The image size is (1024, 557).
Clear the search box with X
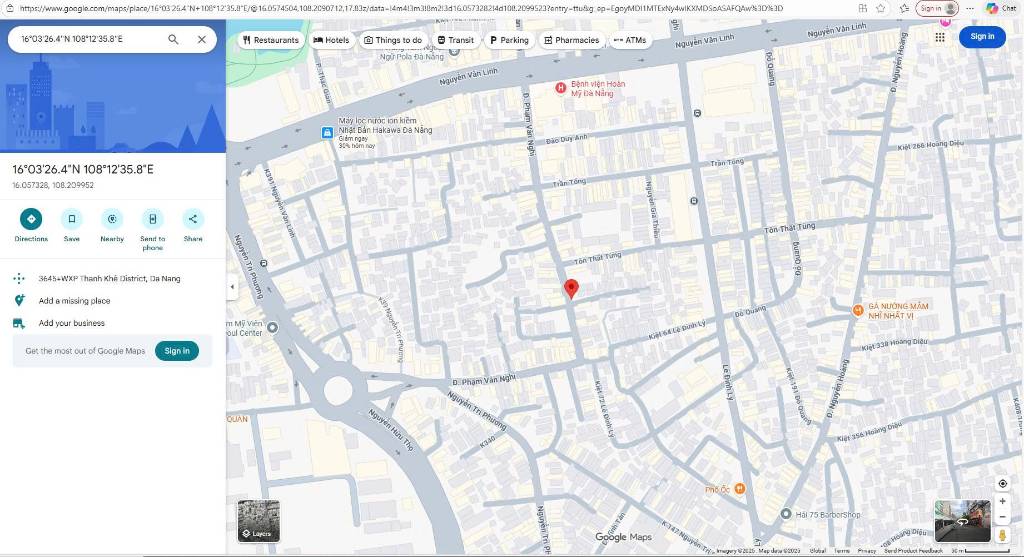pos(202,39)
